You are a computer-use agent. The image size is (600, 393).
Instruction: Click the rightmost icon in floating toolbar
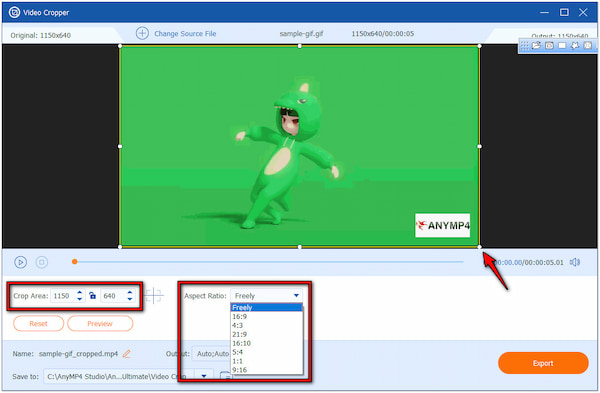(588, 46)
